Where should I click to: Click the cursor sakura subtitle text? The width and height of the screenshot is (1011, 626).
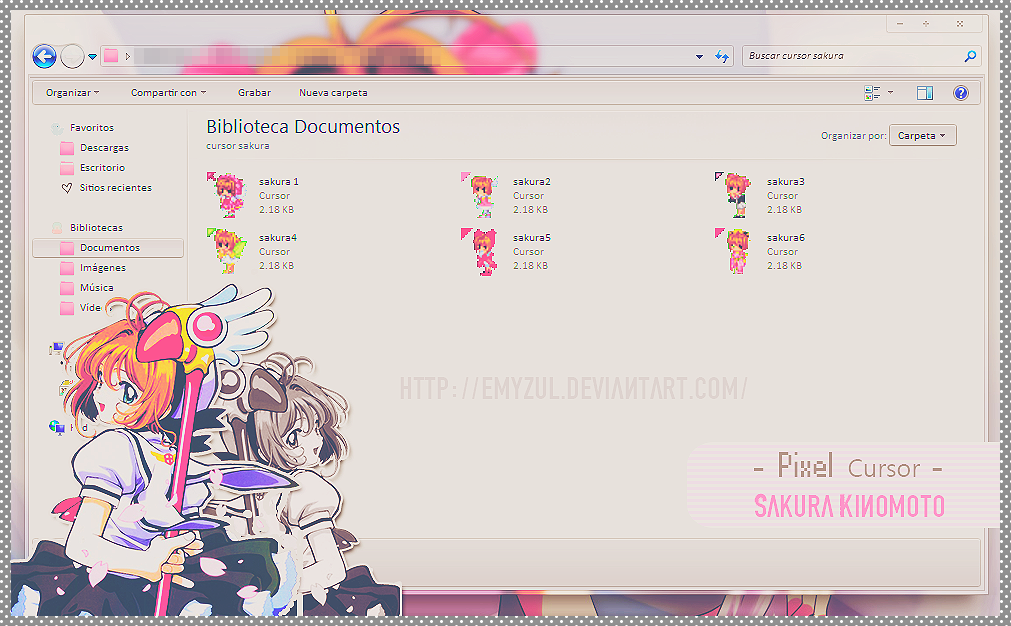click(238, 146)
